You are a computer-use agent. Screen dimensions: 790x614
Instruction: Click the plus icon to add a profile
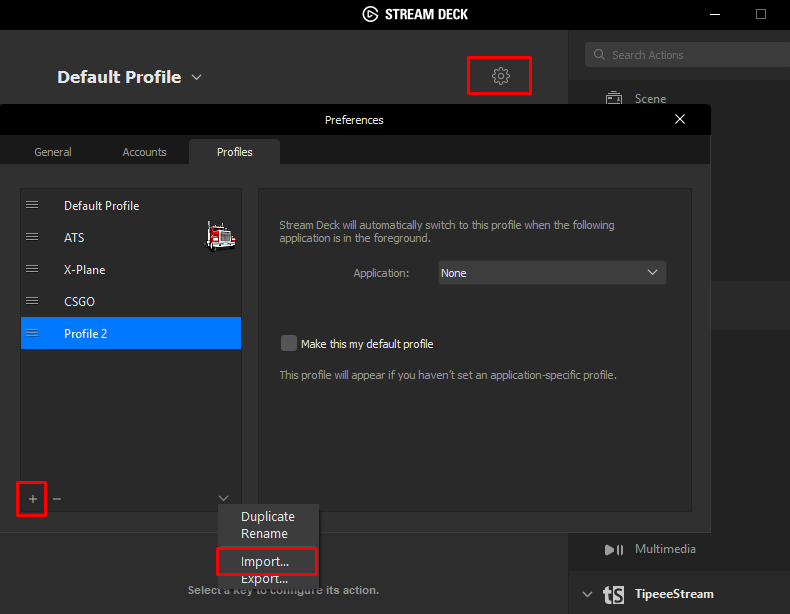tap(32, 498)
